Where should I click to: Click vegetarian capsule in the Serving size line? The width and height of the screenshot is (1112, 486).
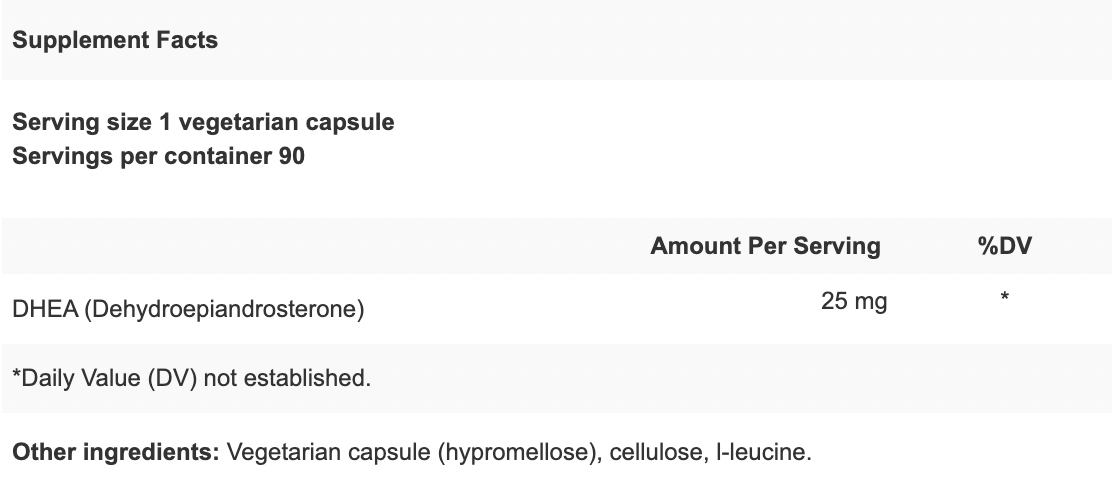[287, 122]
